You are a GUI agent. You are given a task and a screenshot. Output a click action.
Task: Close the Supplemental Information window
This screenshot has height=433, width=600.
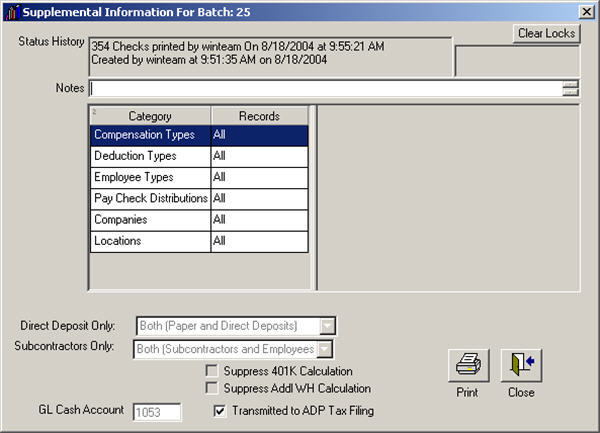tap(586, 12)
